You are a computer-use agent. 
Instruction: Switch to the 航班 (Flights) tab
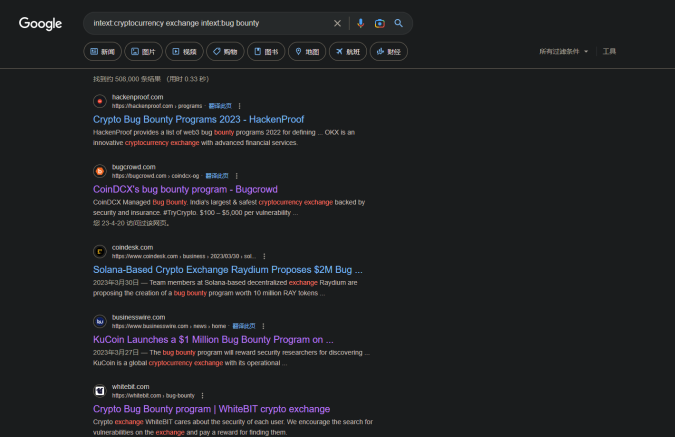click(348, 52)
